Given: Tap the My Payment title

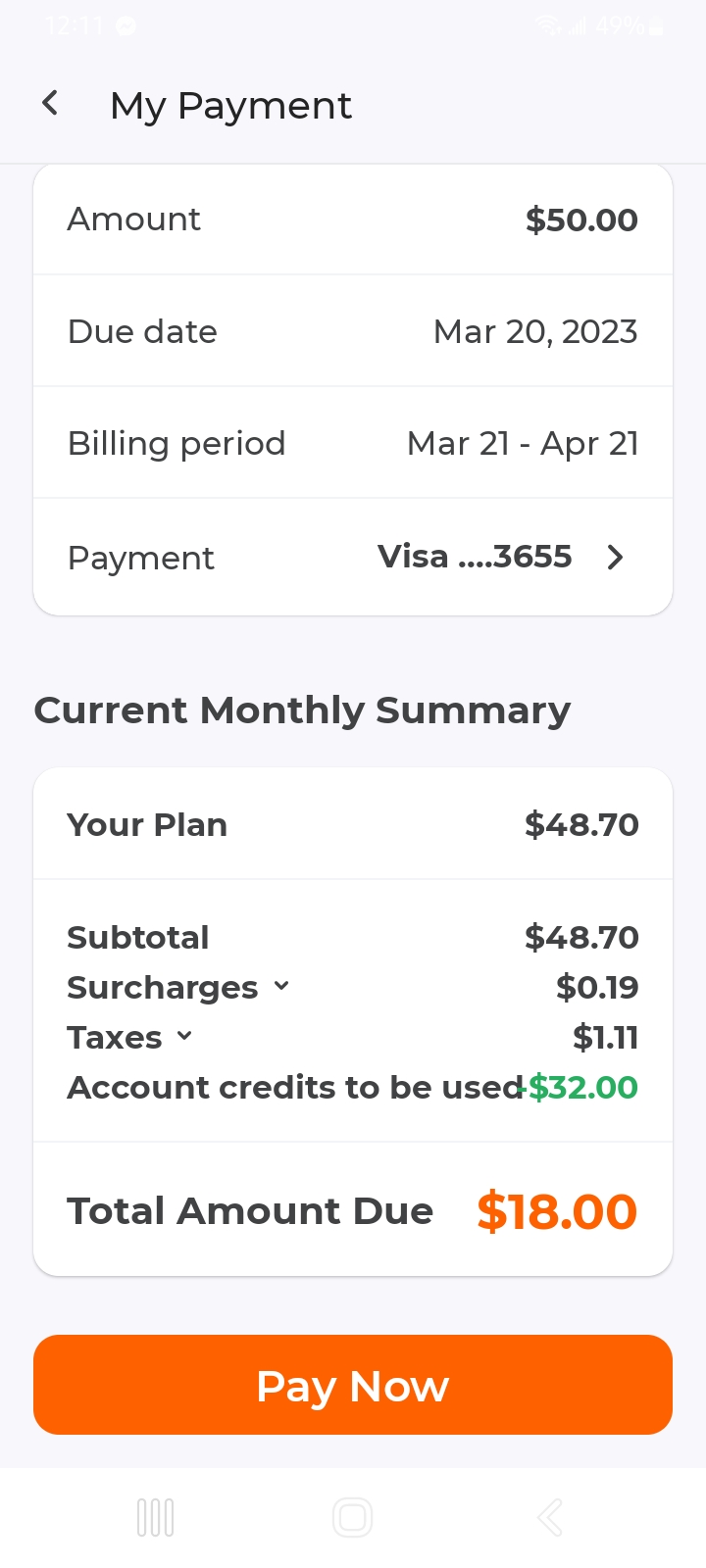Looking at the screenshot, I should coord(230,105).
